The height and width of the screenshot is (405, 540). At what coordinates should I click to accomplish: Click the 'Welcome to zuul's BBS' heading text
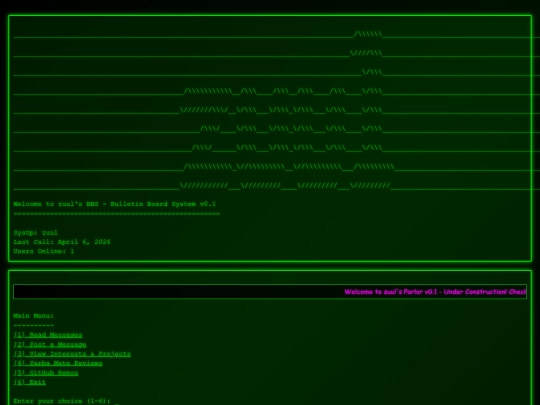coord(115,204)
